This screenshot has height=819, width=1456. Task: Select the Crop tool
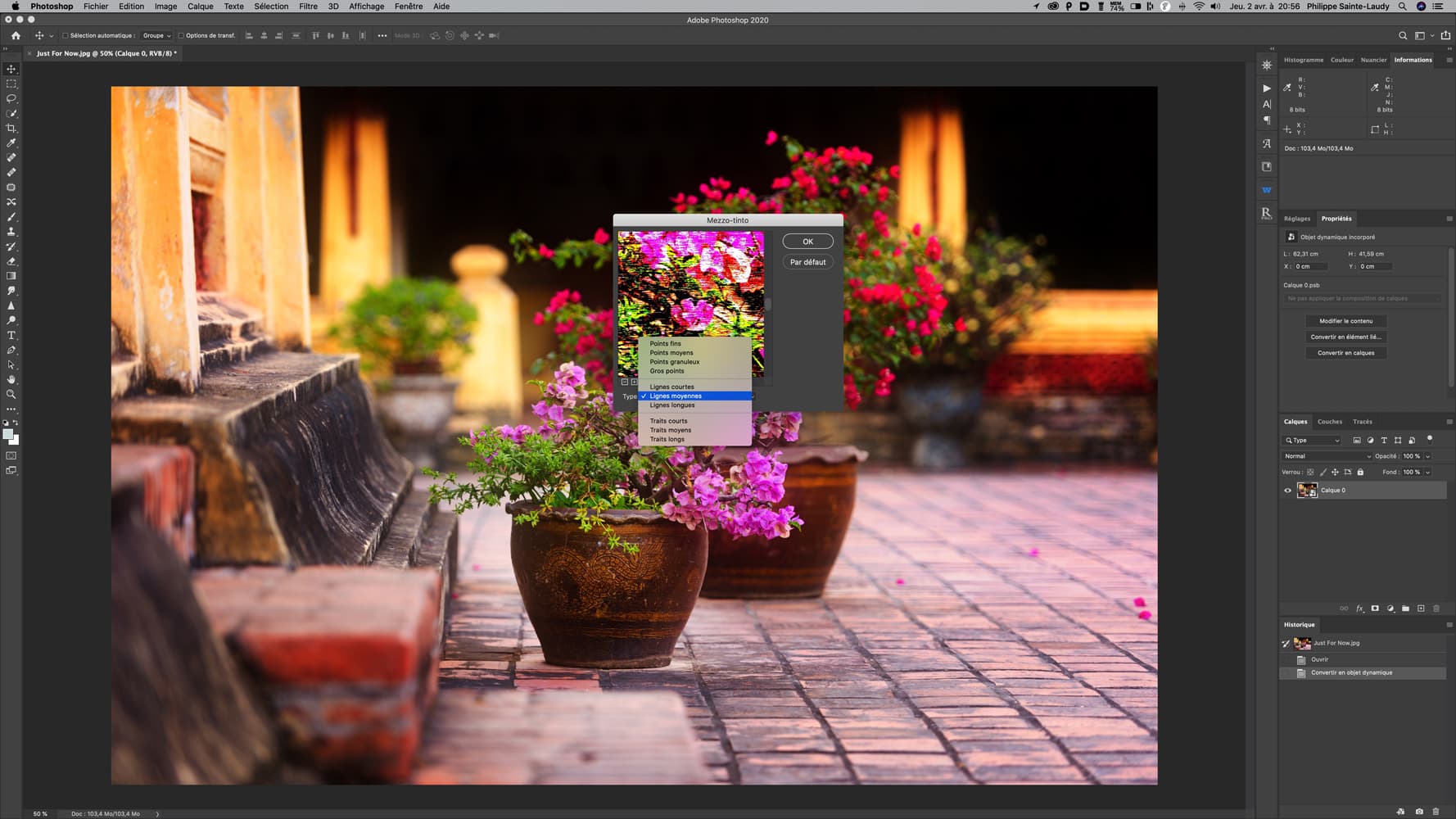pyautogui.click(x=11, y=129)
